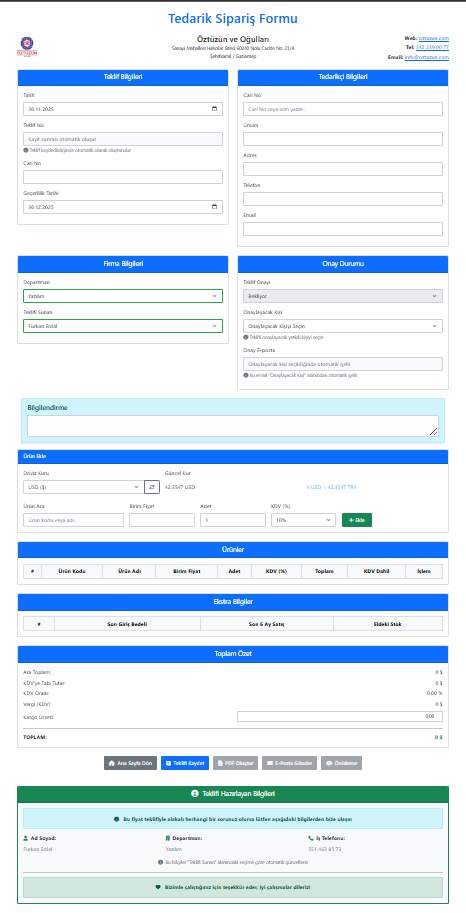Click the green Ekle button

pos(356,520)
